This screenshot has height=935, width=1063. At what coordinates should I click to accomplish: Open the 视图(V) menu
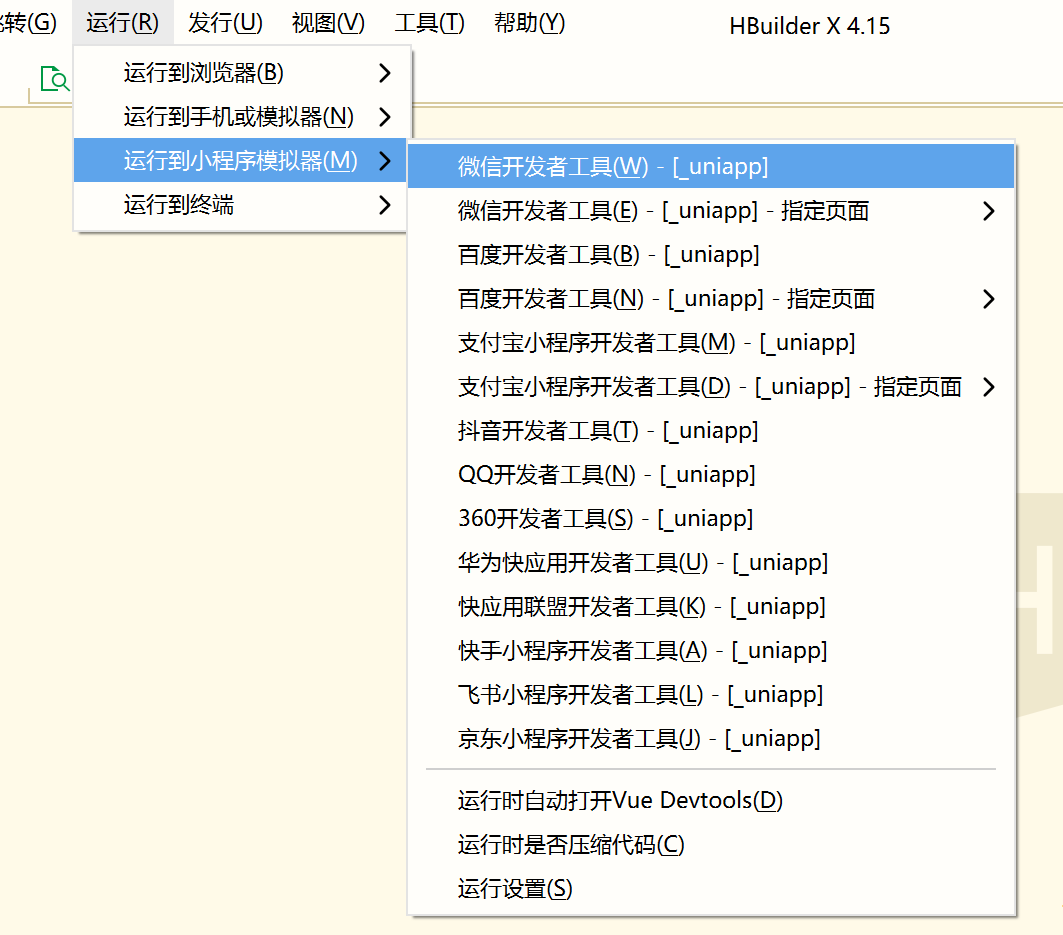coord(328,23)
